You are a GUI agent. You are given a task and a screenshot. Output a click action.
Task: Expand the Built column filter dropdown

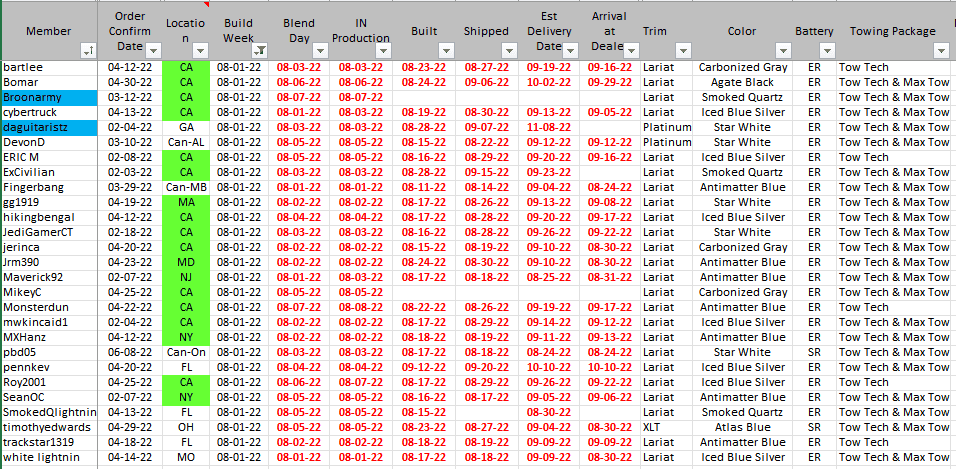(446, 50)
